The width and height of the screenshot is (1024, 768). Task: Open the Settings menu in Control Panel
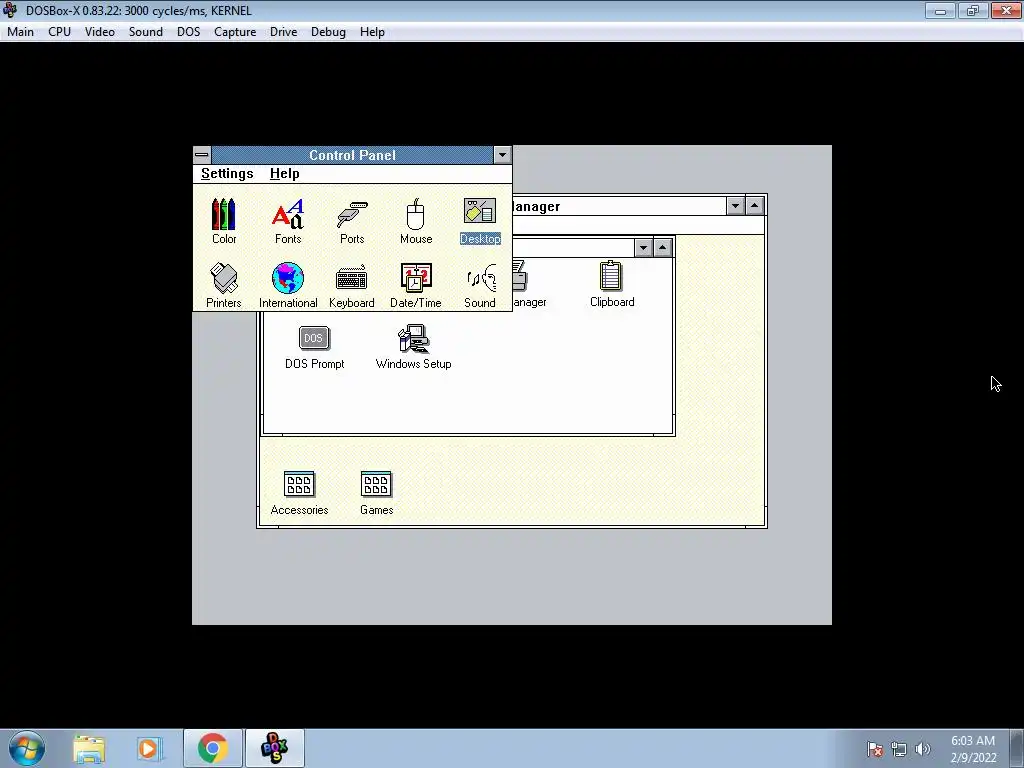(227, 174)
